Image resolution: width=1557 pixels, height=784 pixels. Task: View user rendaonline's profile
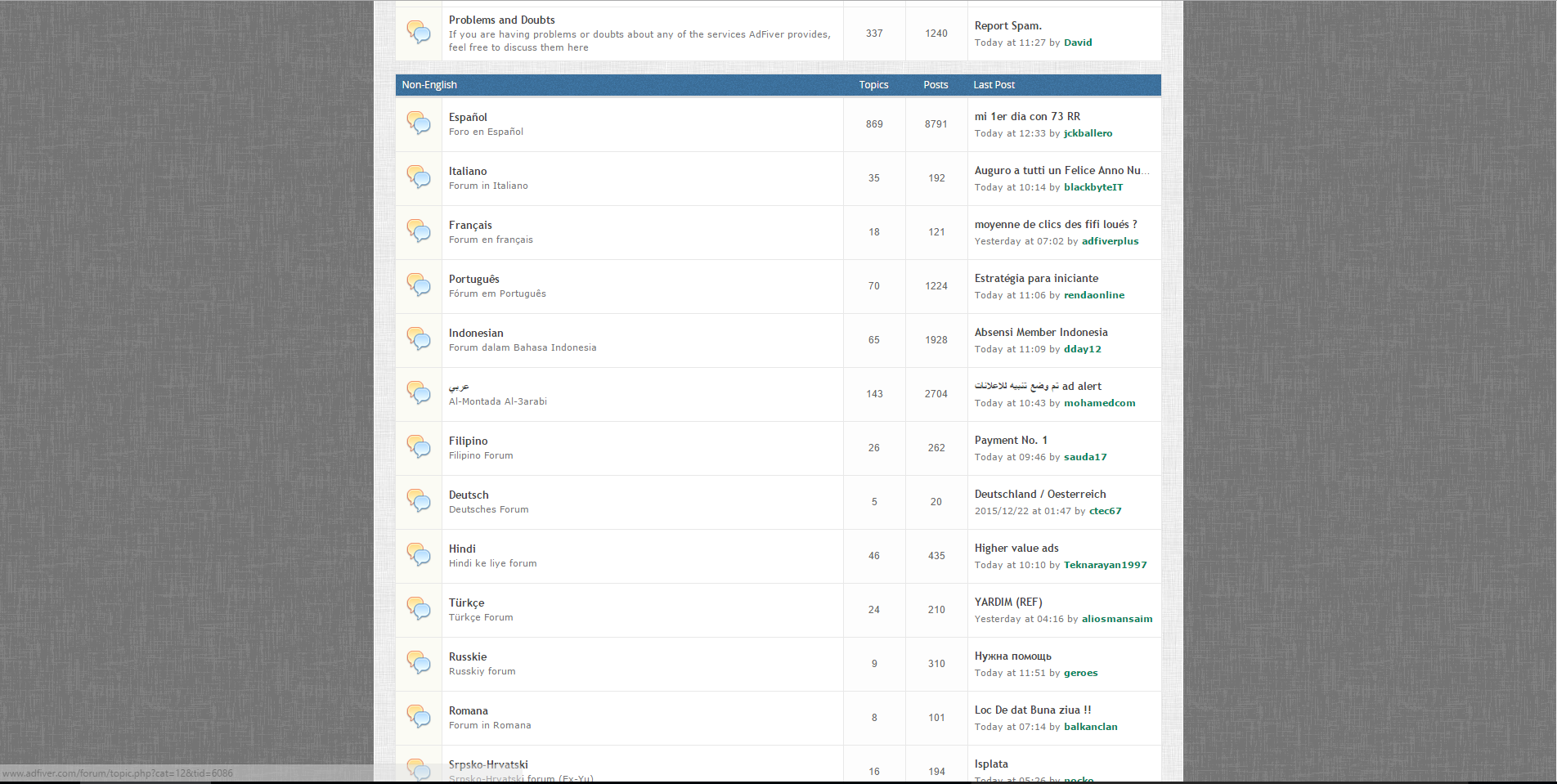click(1094, 295)
